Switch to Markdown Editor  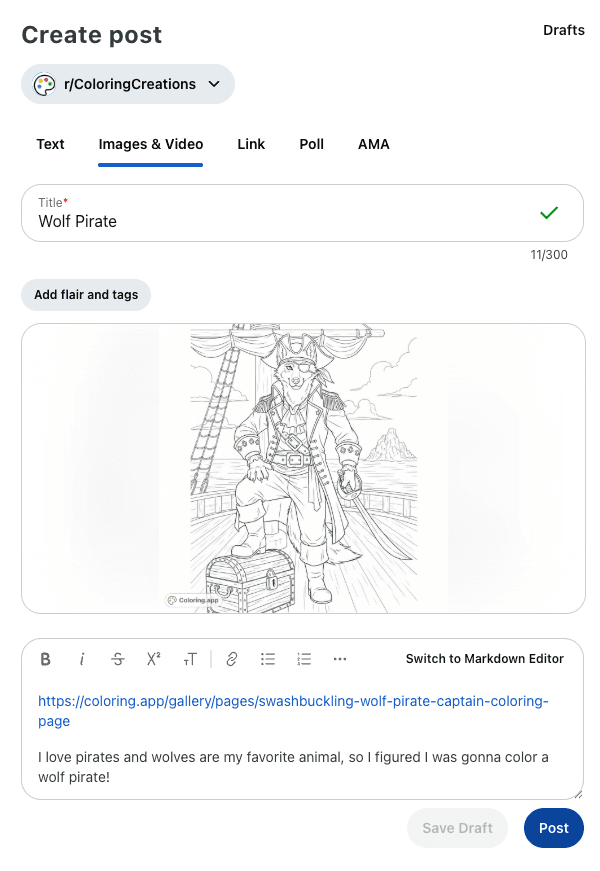pyautogui.click(x=484, y=659)
